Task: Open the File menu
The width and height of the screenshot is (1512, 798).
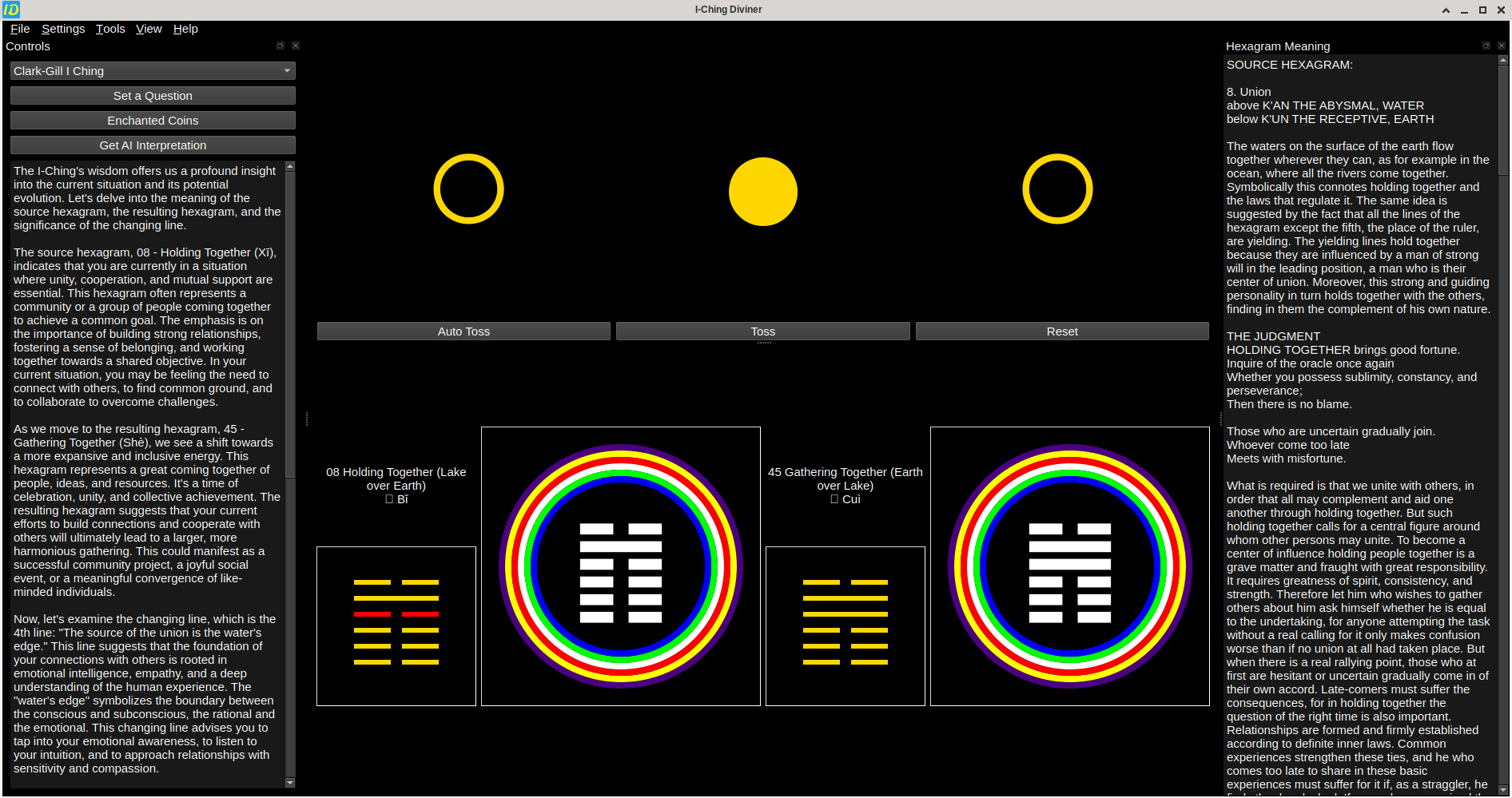Action: (x=20, y=29)
